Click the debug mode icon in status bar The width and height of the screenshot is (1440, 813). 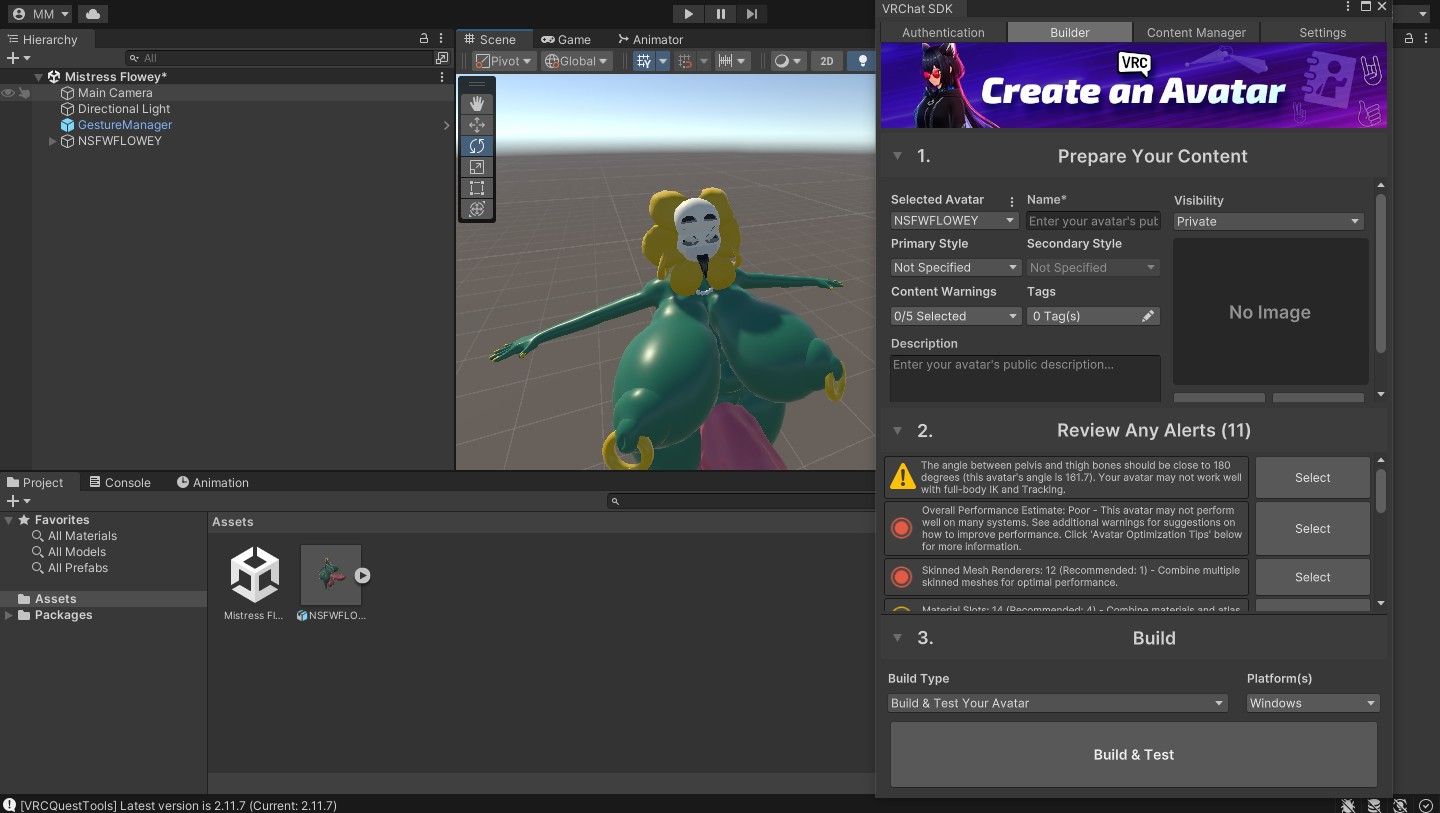(1350, 805)
